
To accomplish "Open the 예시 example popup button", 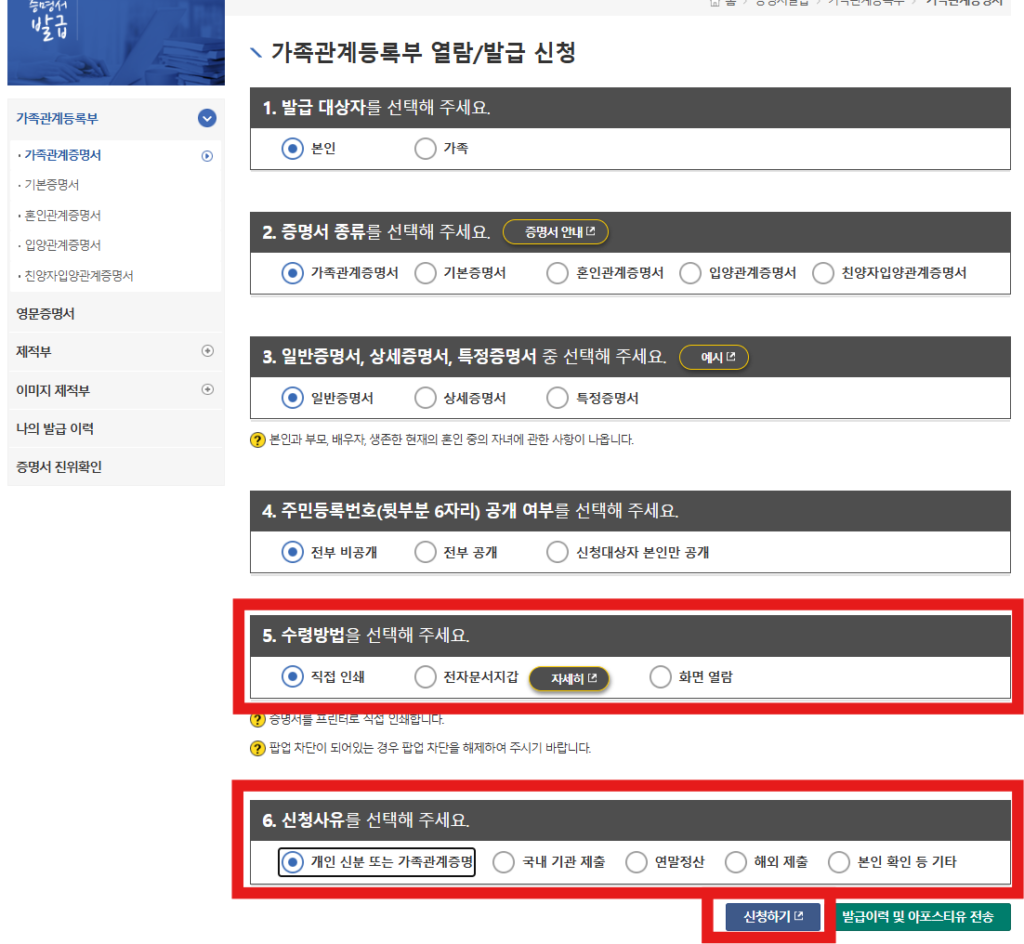I will pos(713,357).
